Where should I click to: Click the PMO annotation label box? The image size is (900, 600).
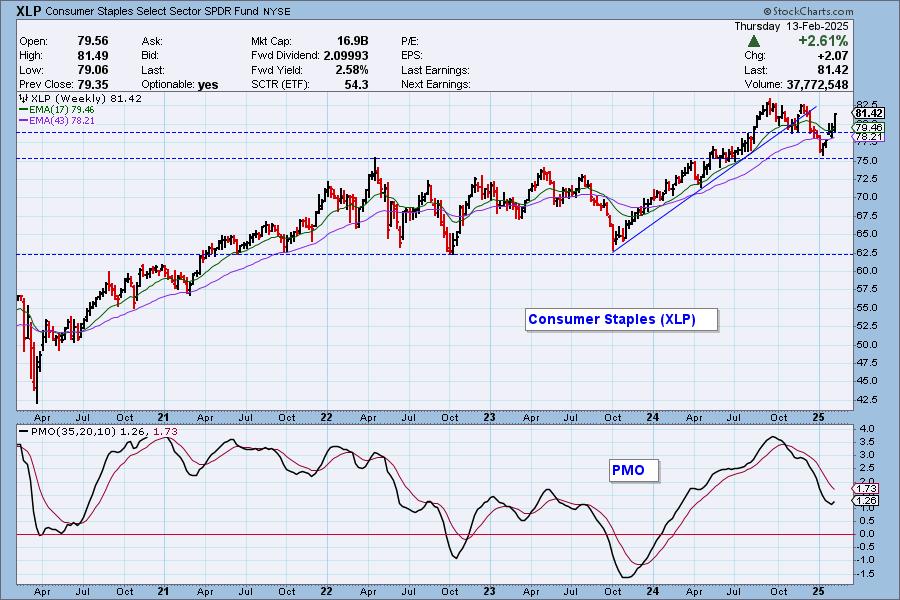coord(634,470)
